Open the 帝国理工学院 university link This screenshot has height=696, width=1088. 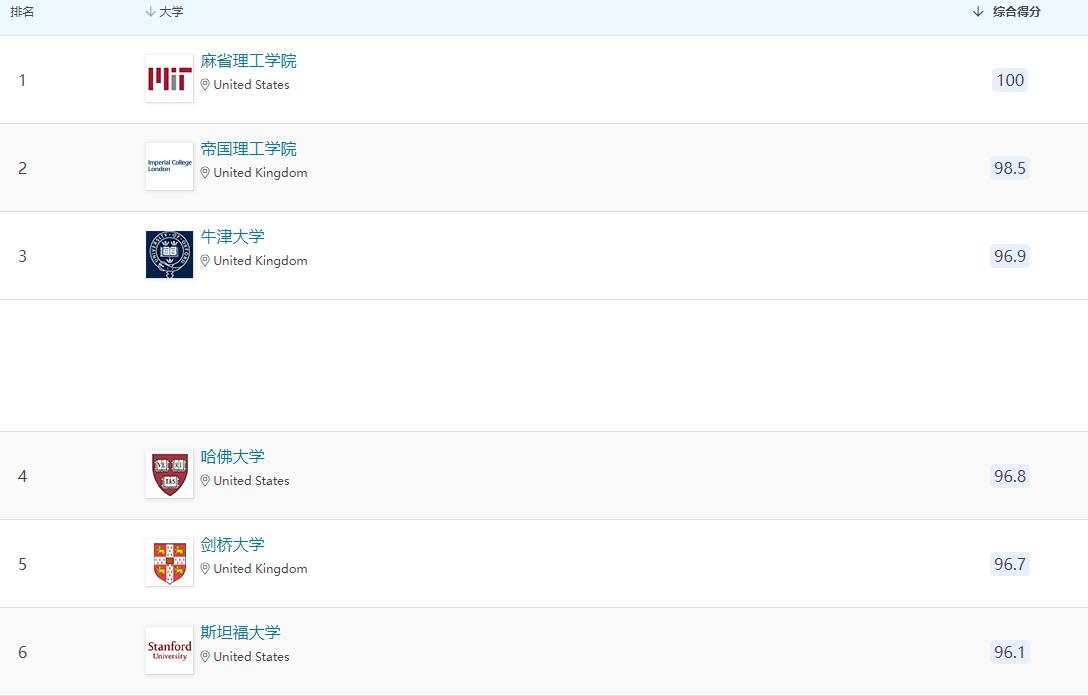(x=248, y=149)
